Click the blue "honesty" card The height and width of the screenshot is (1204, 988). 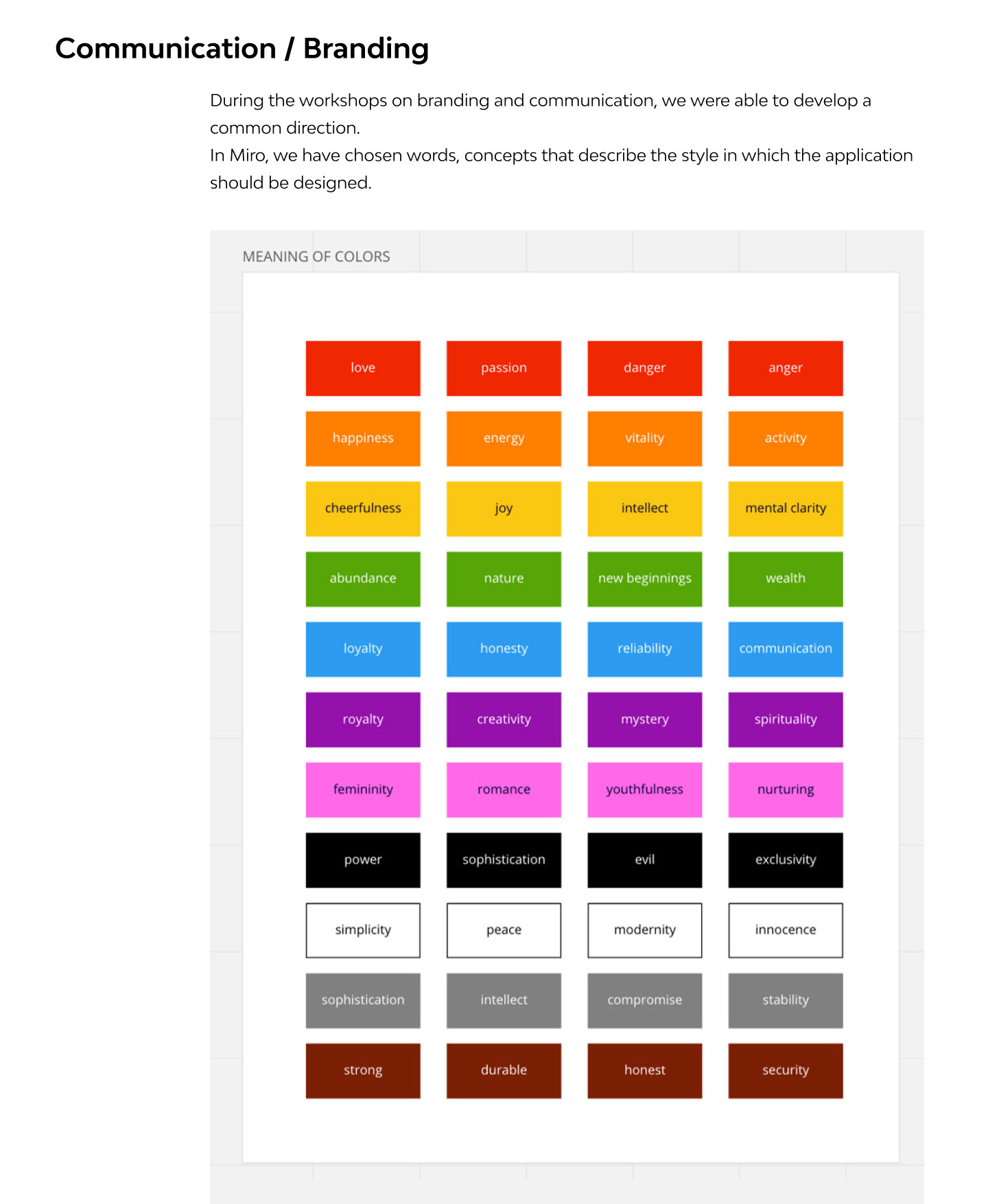[504, 649]
